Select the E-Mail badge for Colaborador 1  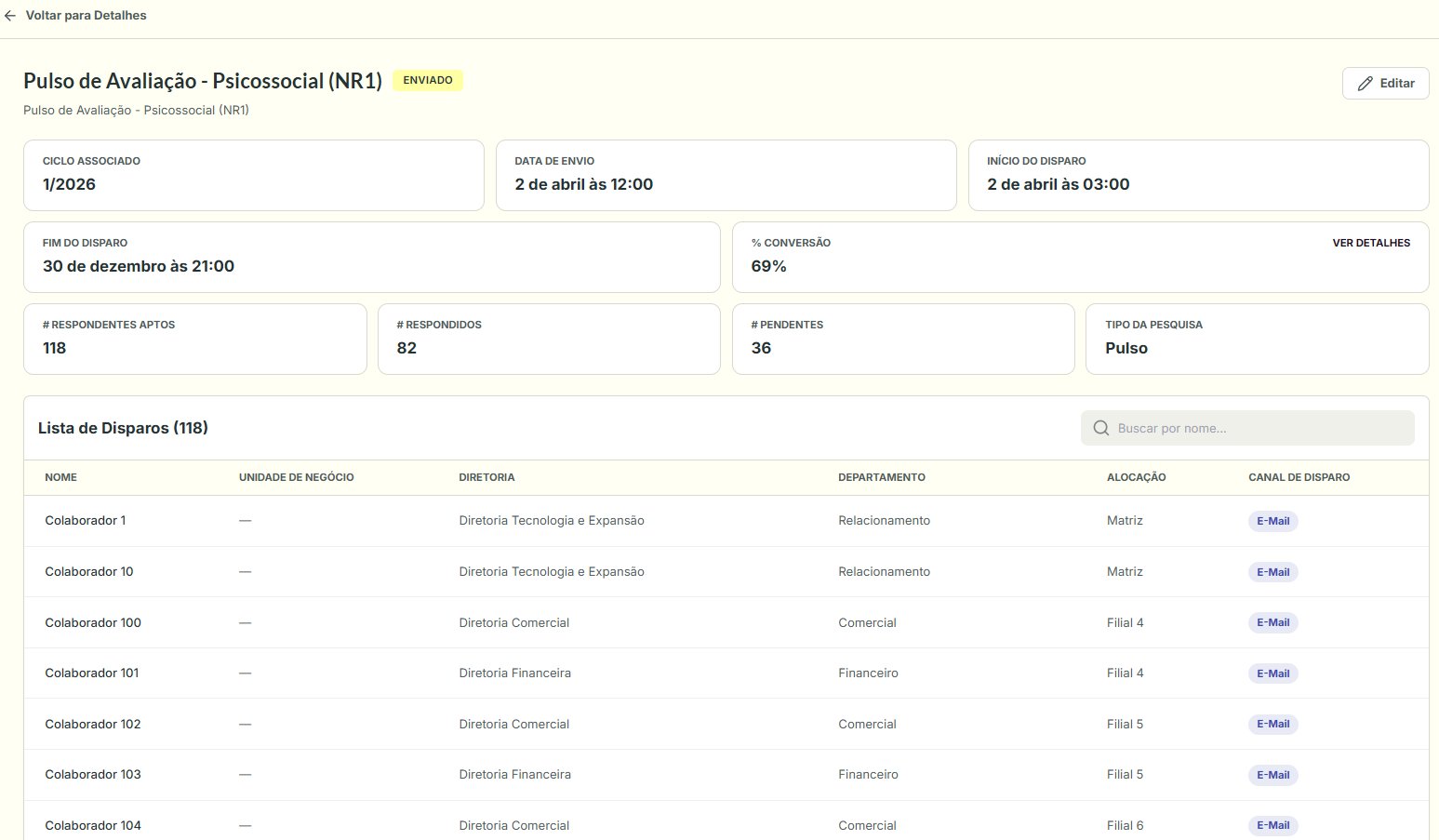[x=1272, y=521]
